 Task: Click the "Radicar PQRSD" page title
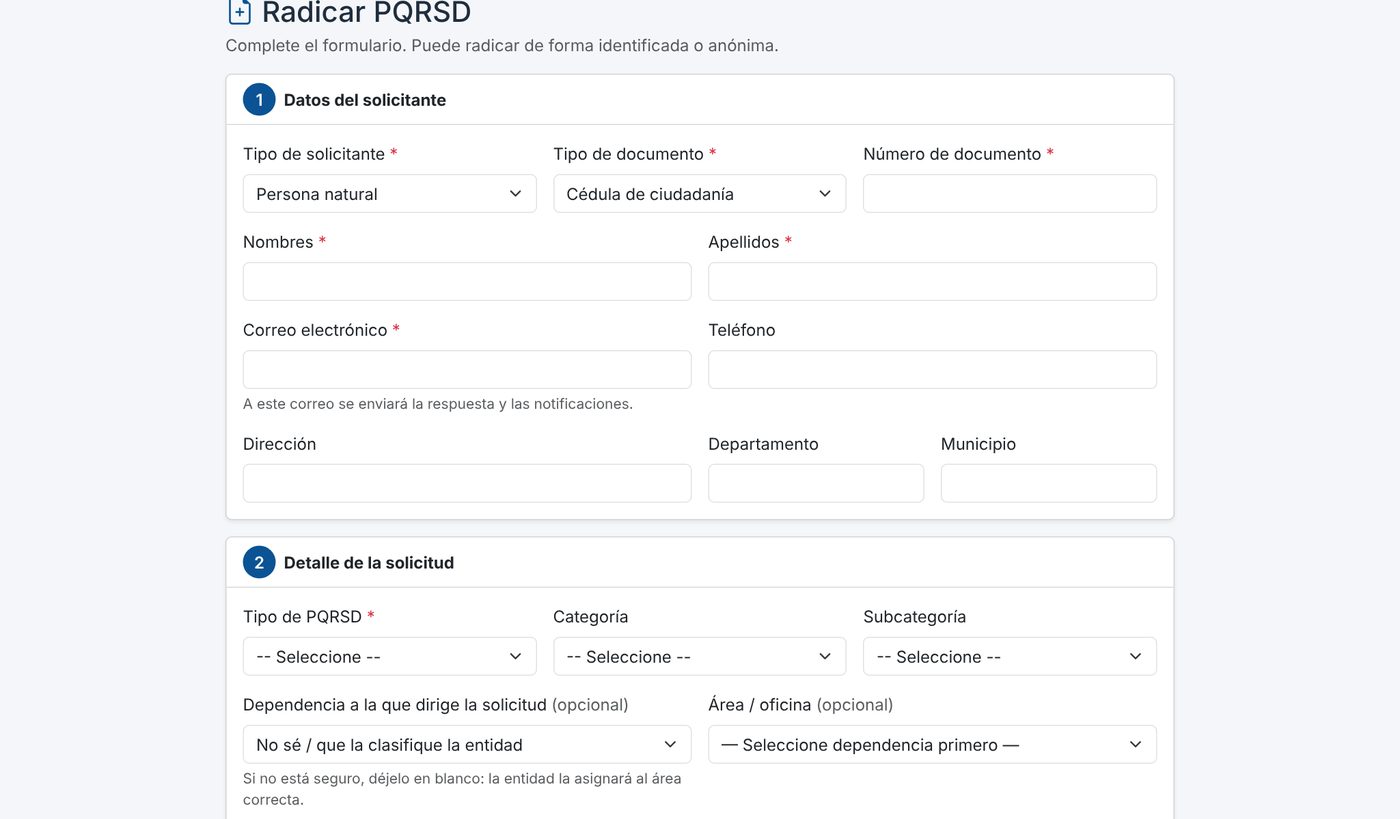(x=366, y=13)
